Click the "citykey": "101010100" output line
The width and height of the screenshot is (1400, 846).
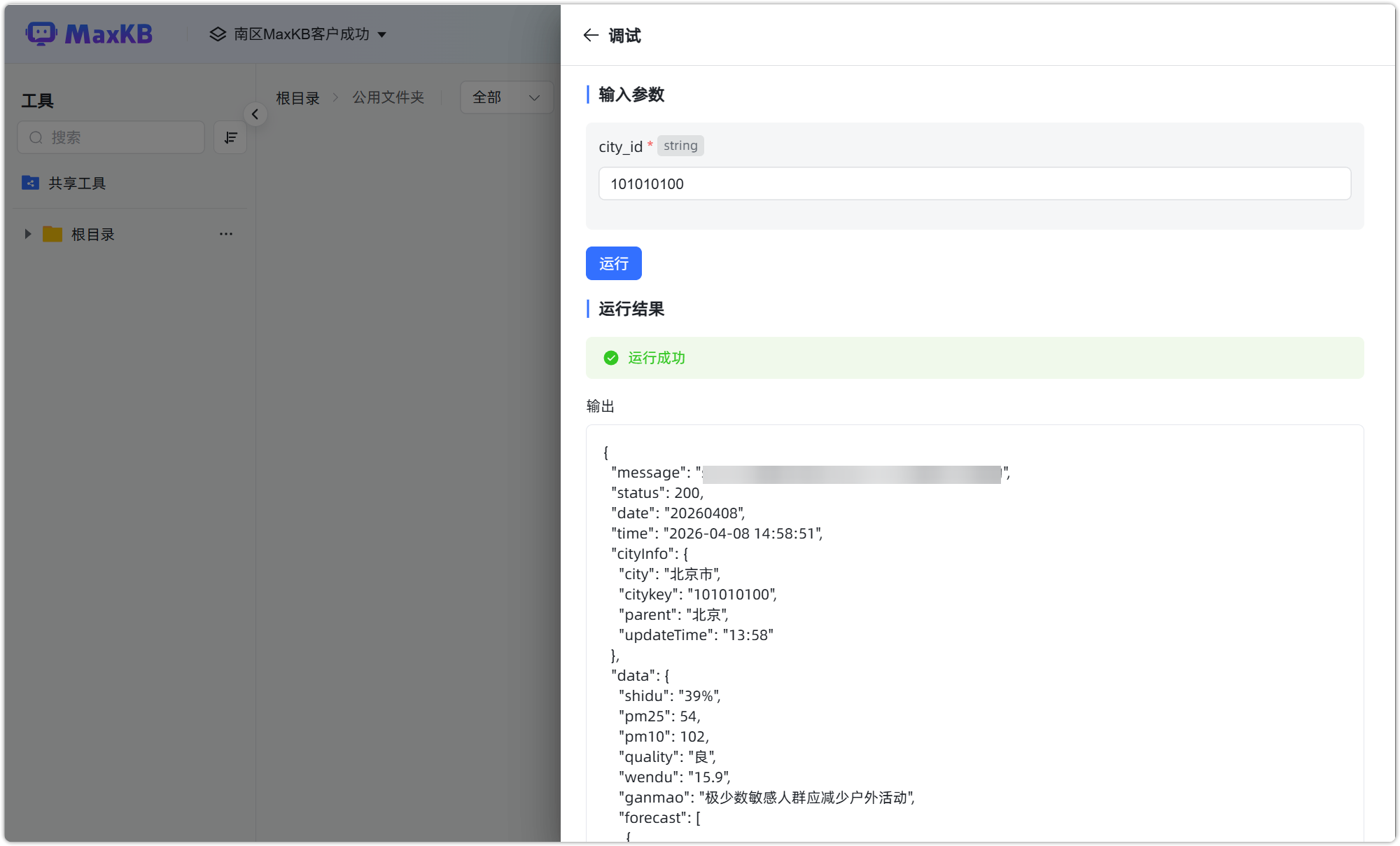pyautogui.click(x=698, y=595)
